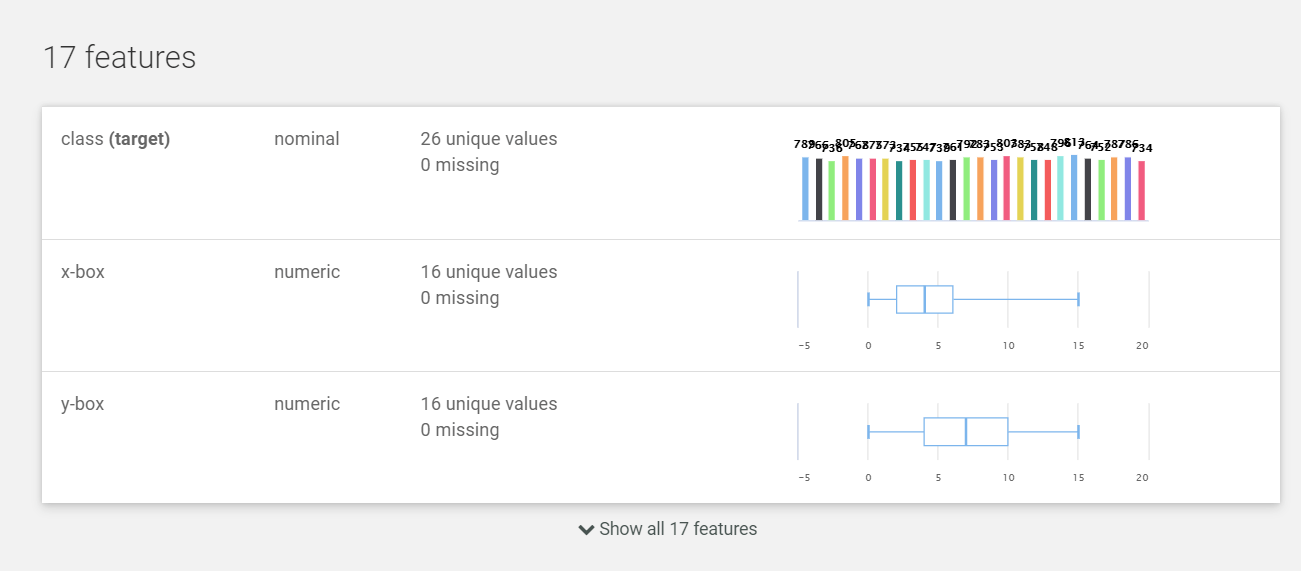Click the tall blue bar labeled 813
1301x571 pixels.
pyautogui.click(x=1074, y=187)
